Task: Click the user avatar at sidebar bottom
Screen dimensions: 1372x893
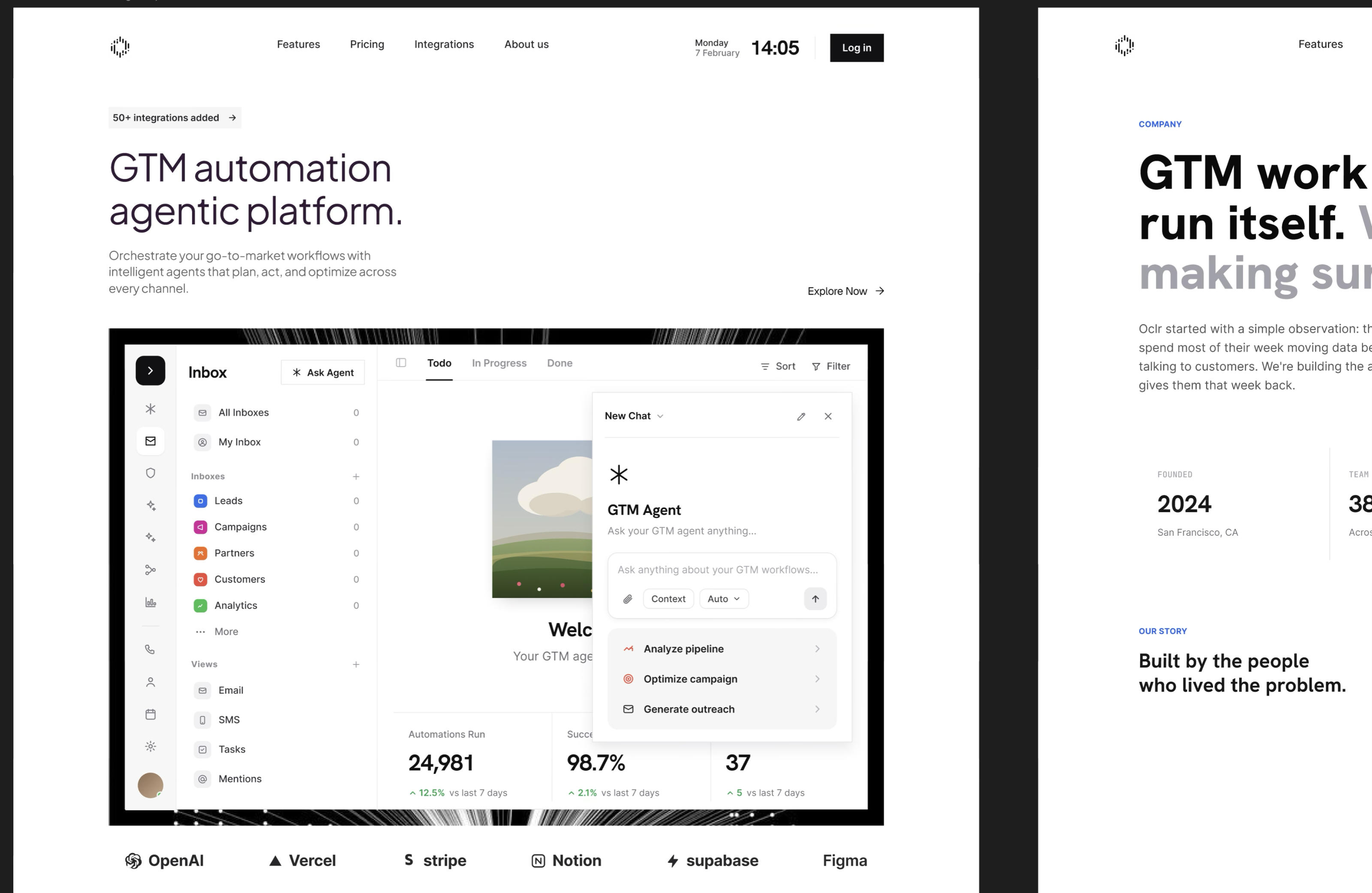Action: (x=150, y=785)
